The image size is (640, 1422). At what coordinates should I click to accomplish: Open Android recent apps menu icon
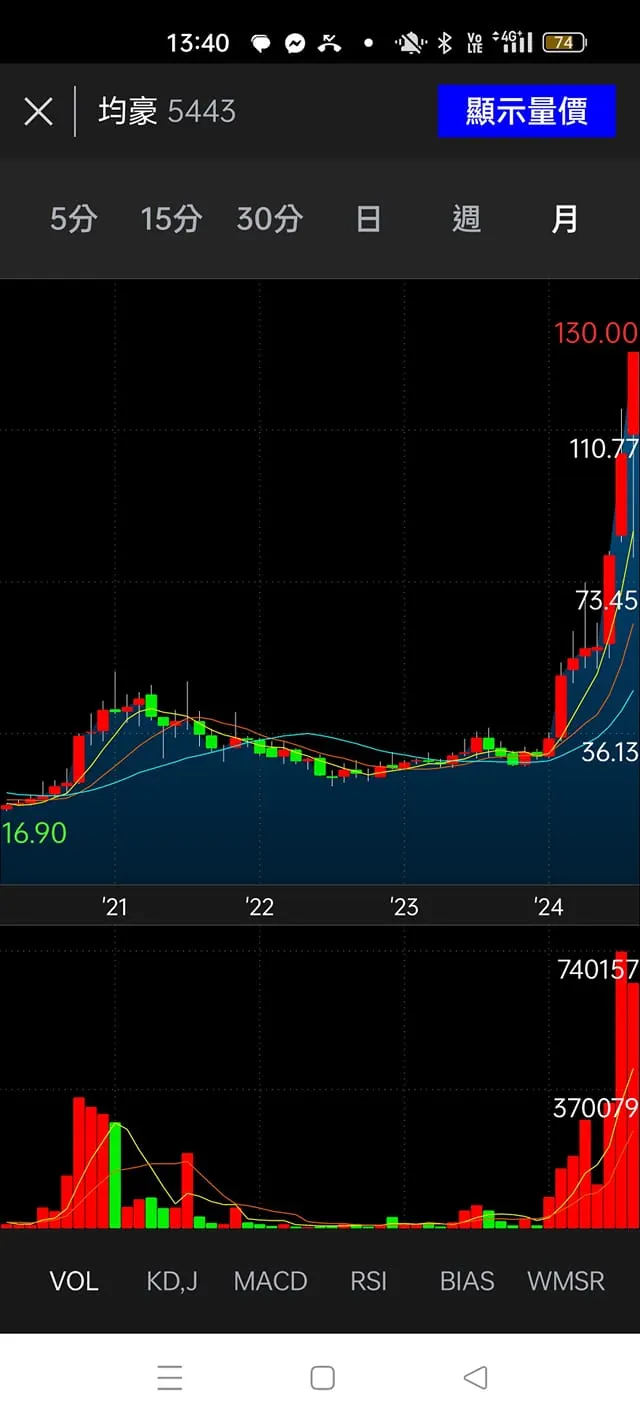click(170, 1378)
